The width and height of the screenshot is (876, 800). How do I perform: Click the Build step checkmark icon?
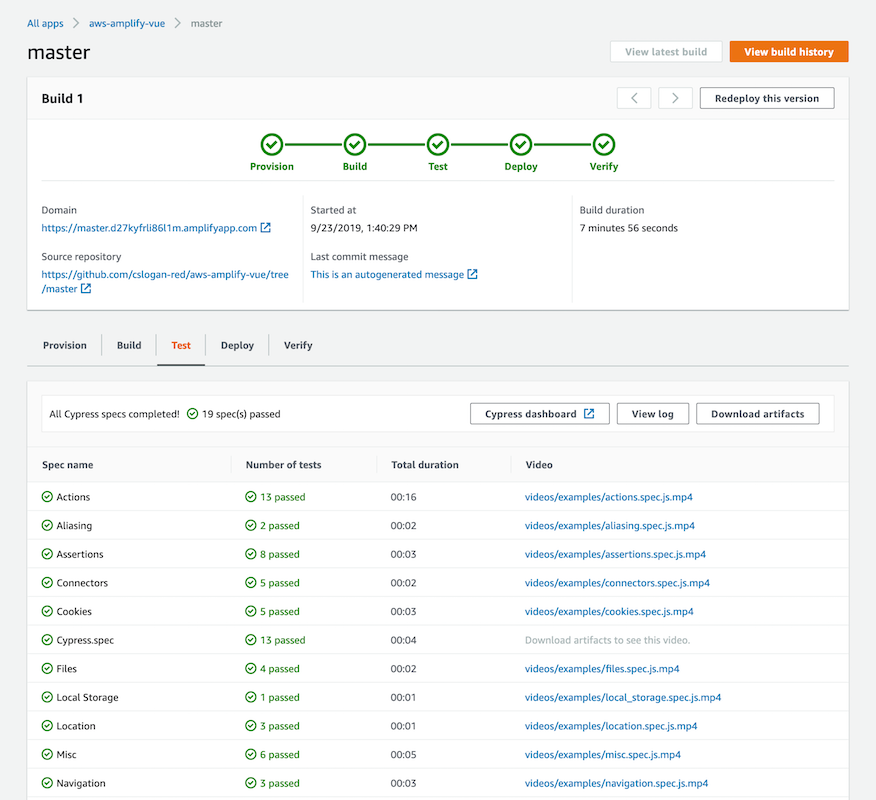pyautogui.click(x=355, y=145)
